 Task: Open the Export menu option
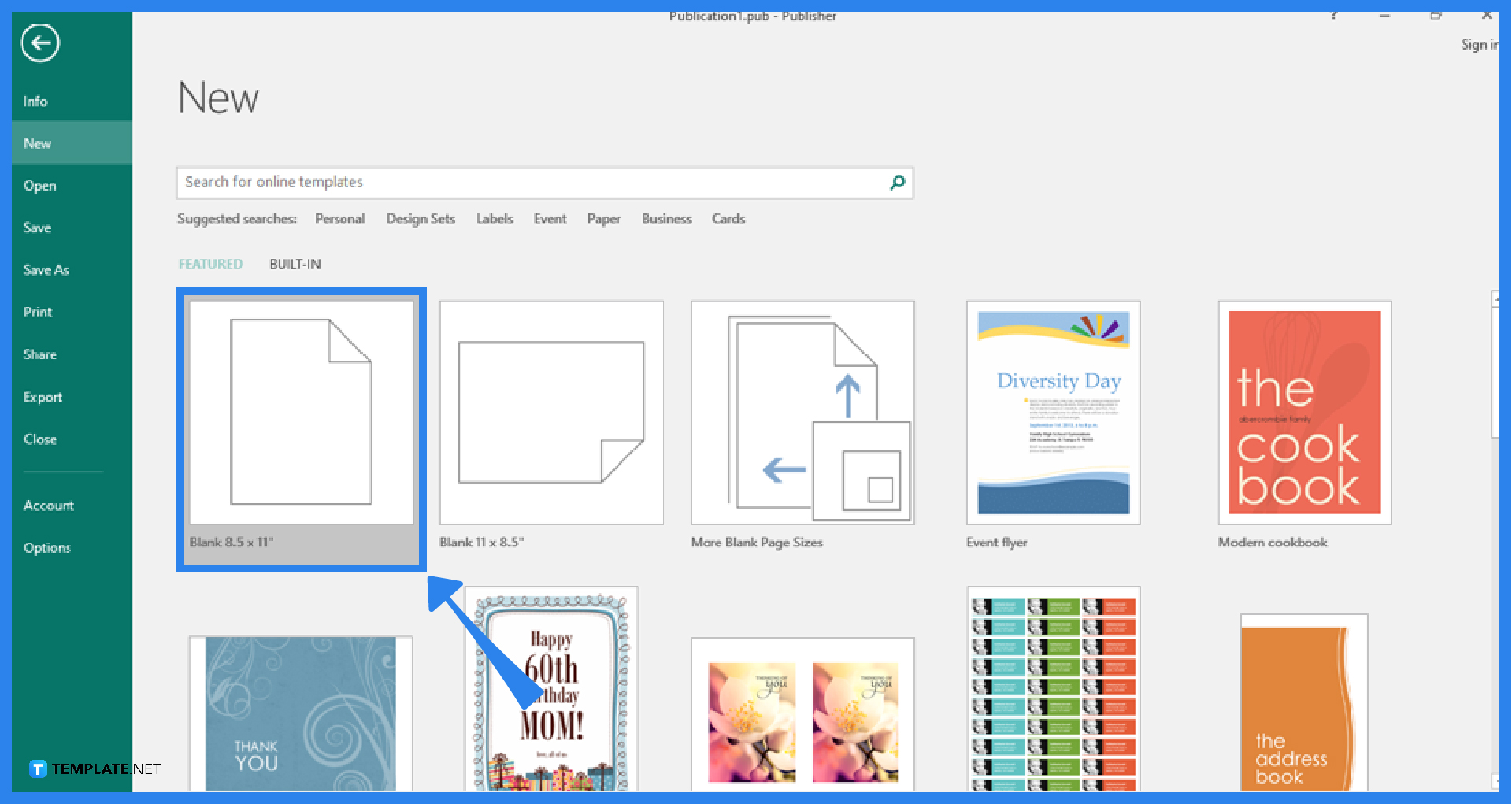pos(43,397)
